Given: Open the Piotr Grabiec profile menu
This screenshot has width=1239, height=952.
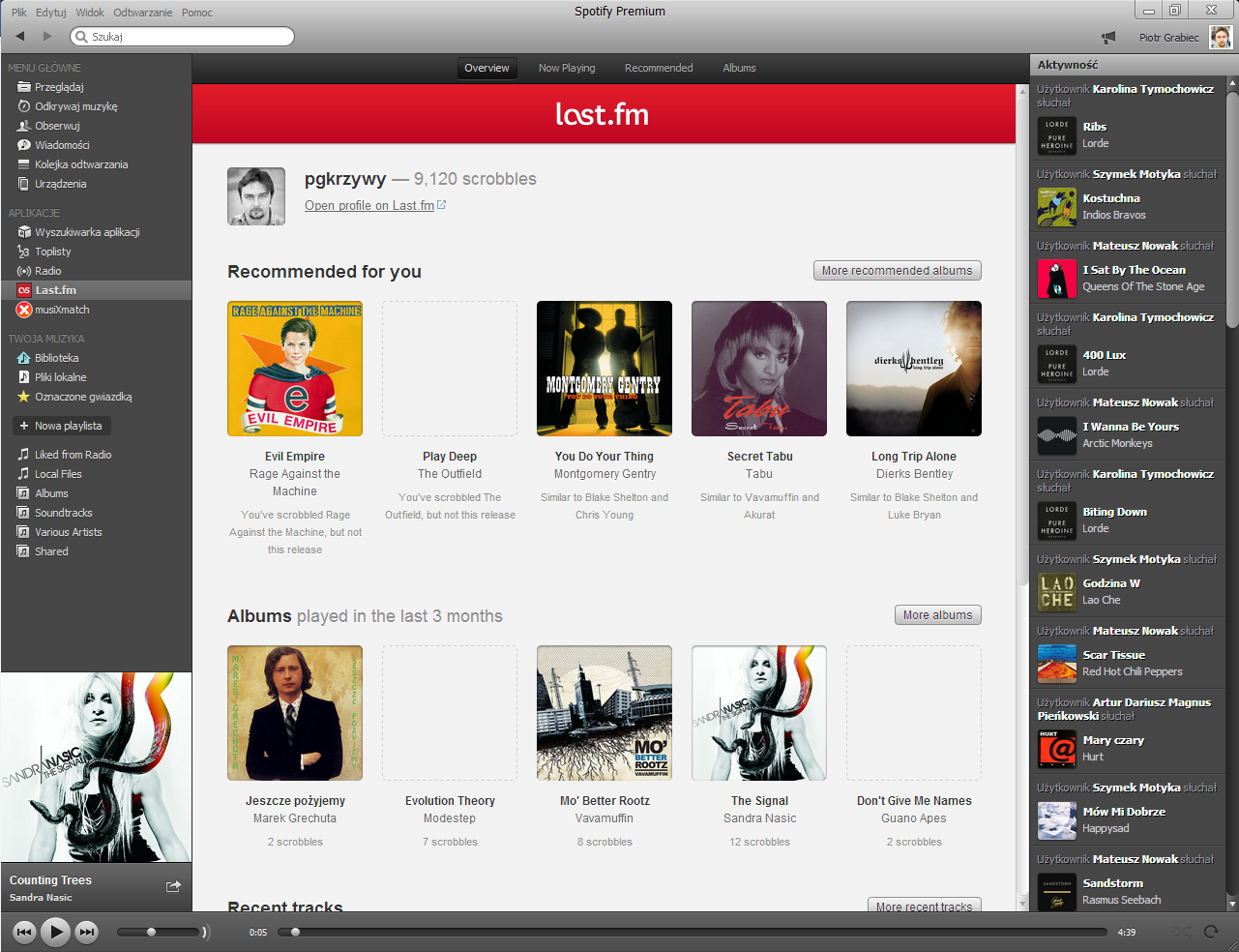Looking at the screenshot, I should [1185, 37].
